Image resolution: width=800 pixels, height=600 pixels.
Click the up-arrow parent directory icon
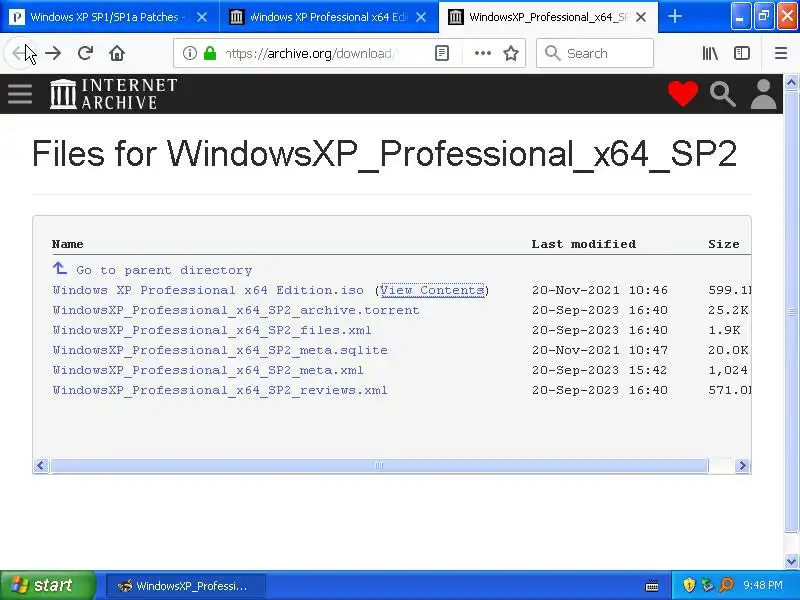click(x=60, y=268)
